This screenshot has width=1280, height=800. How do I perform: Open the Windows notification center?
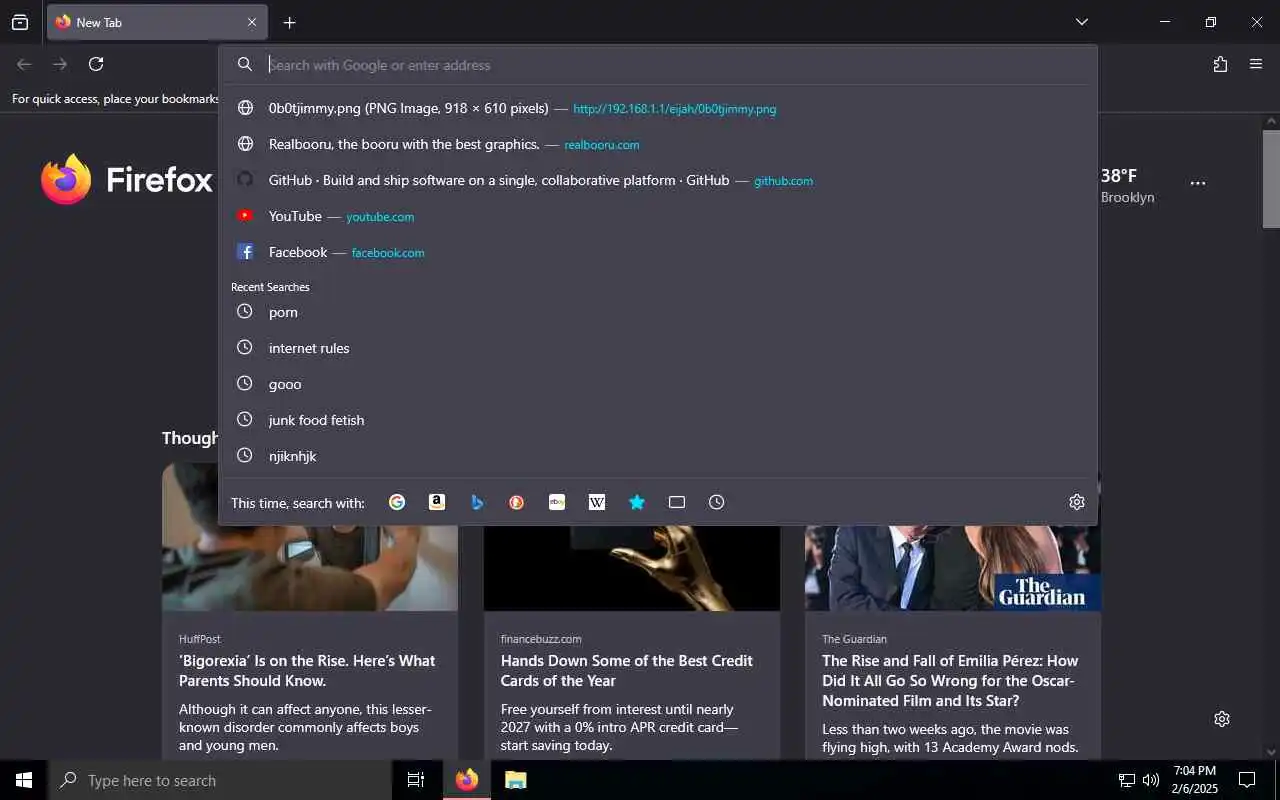pos(1247,780)
